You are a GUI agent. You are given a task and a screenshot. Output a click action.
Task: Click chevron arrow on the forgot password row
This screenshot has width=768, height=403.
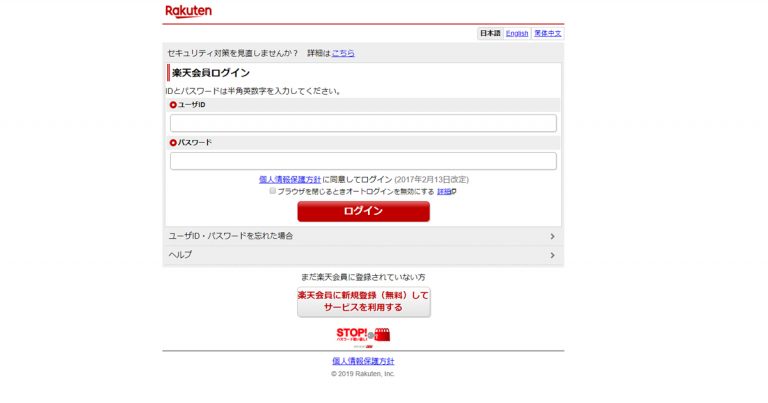[552, 237]
